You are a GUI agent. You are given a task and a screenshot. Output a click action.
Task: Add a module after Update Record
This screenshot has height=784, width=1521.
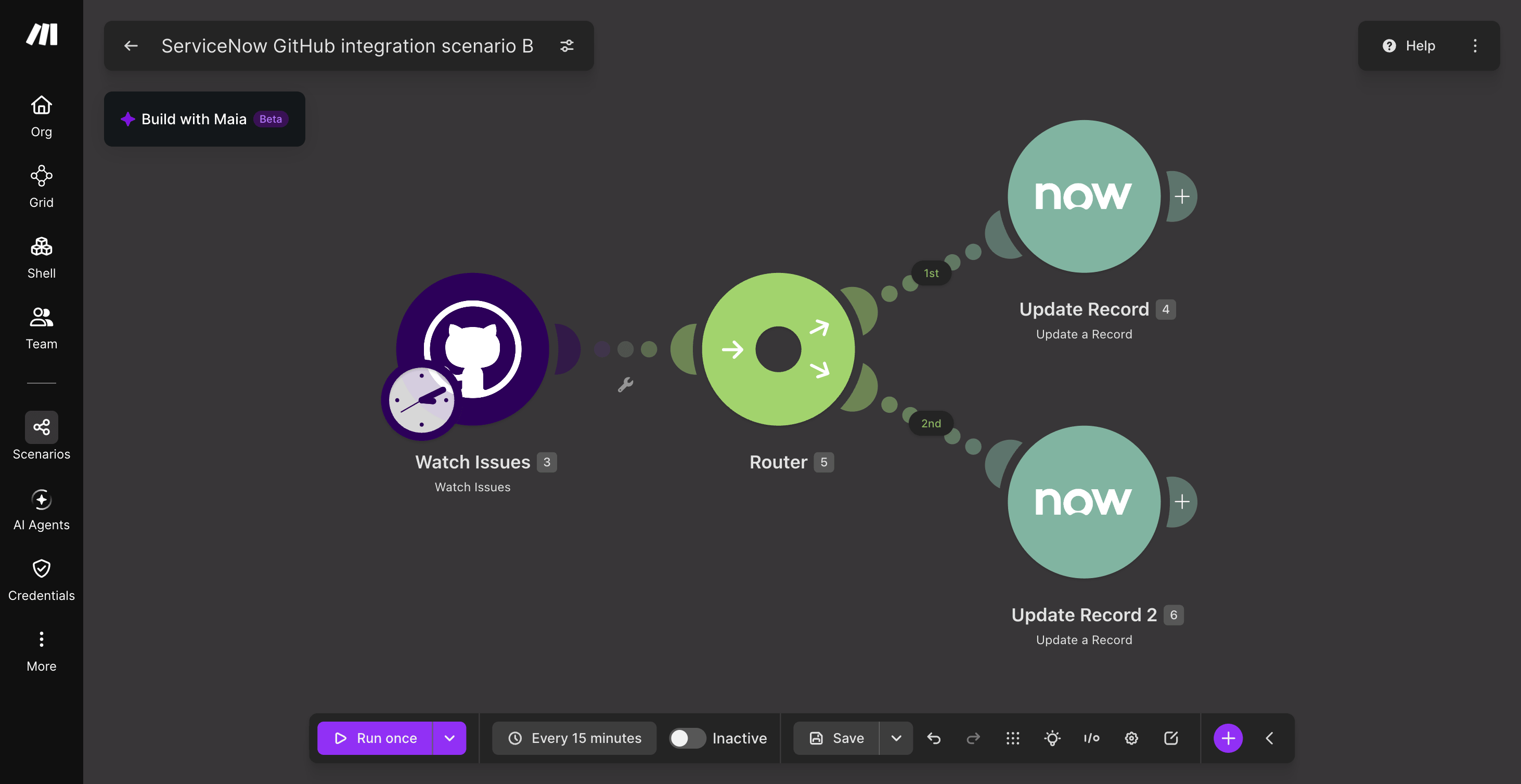(1182, 196)
